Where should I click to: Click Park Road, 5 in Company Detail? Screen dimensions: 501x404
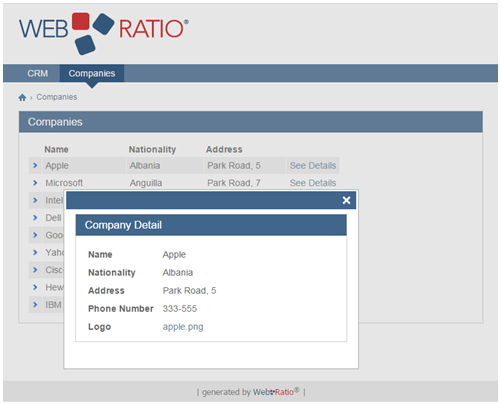coord(189,291)
